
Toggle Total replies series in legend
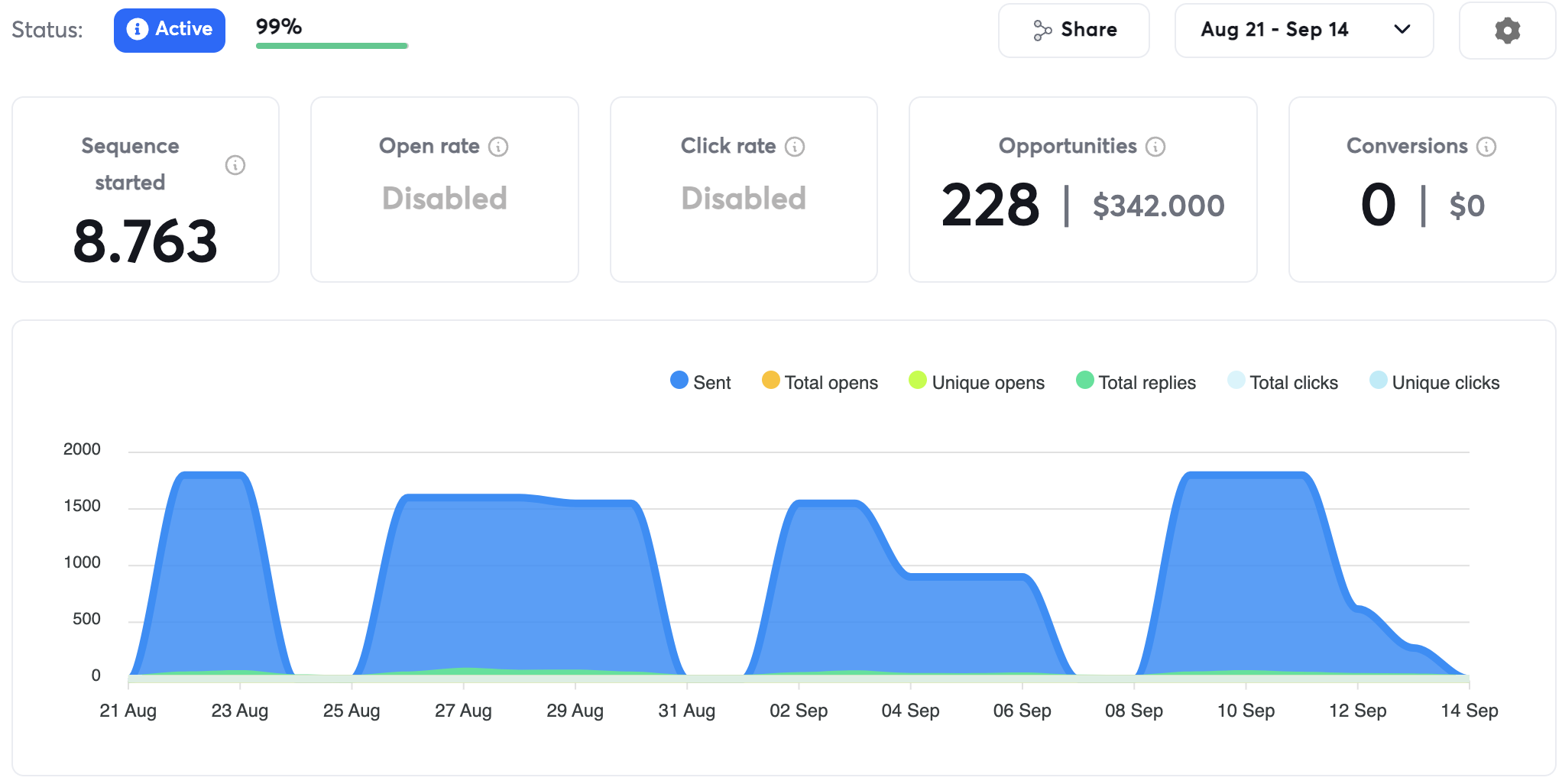pos(1136,382)
